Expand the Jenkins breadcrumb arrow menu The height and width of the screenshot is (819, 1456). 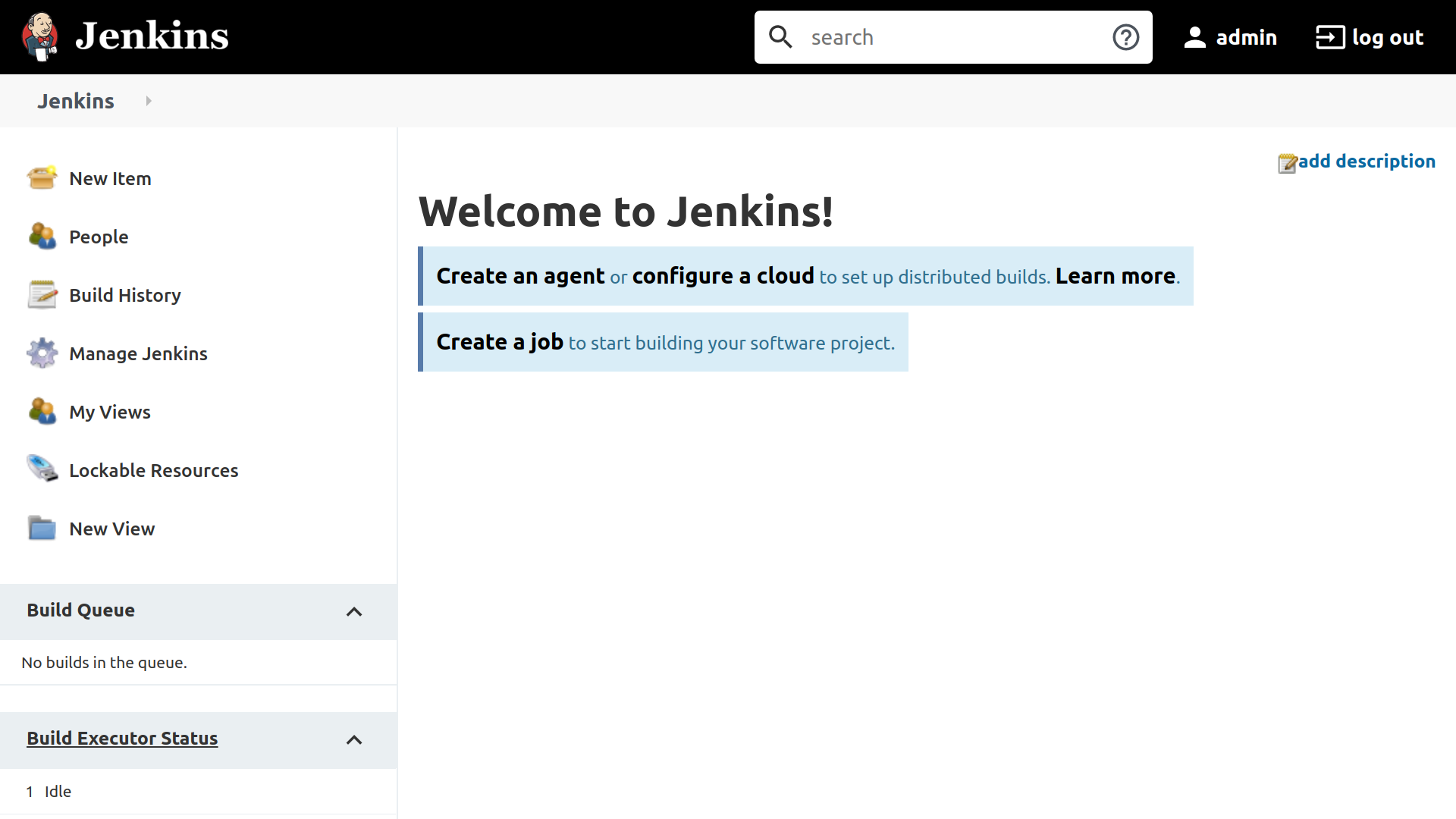(149, 101)
